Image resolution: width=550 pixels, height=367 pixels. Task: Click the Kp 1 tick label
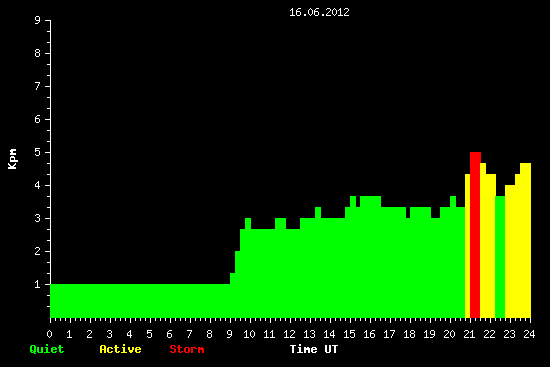[38, 284]
